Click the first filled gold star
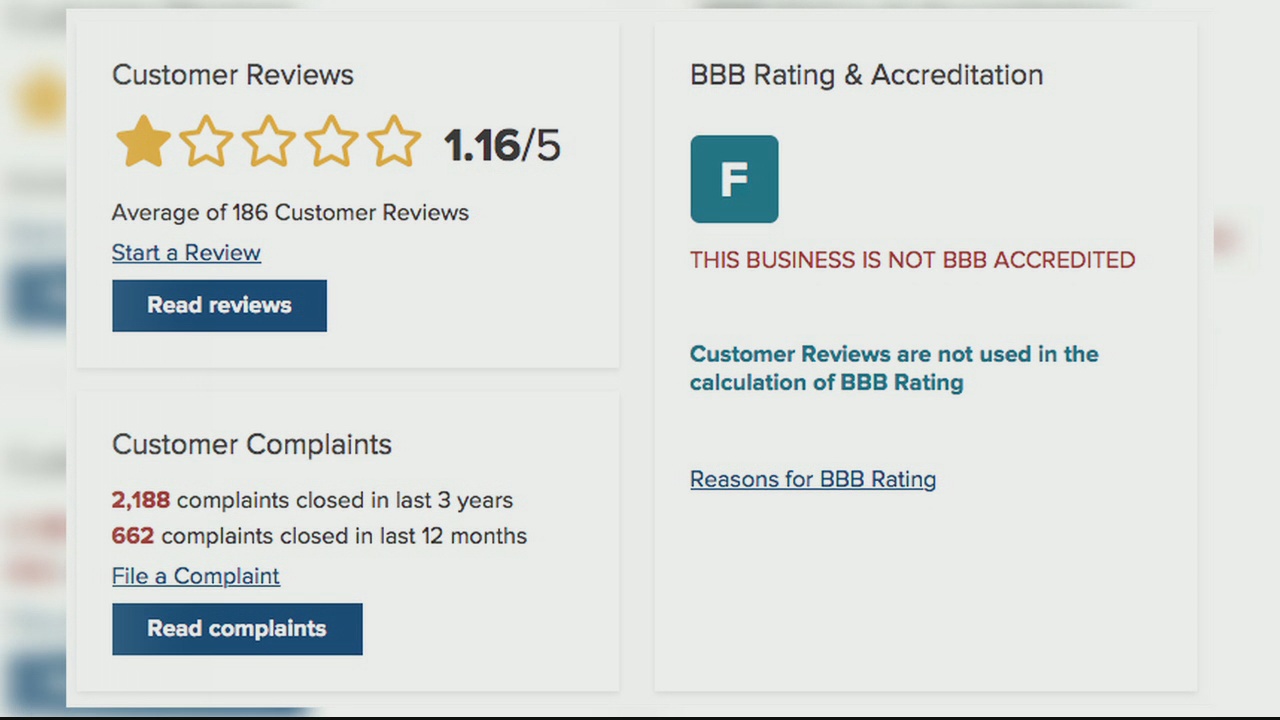This screenshot has height=720, width=1280. (x=143, y=142)
